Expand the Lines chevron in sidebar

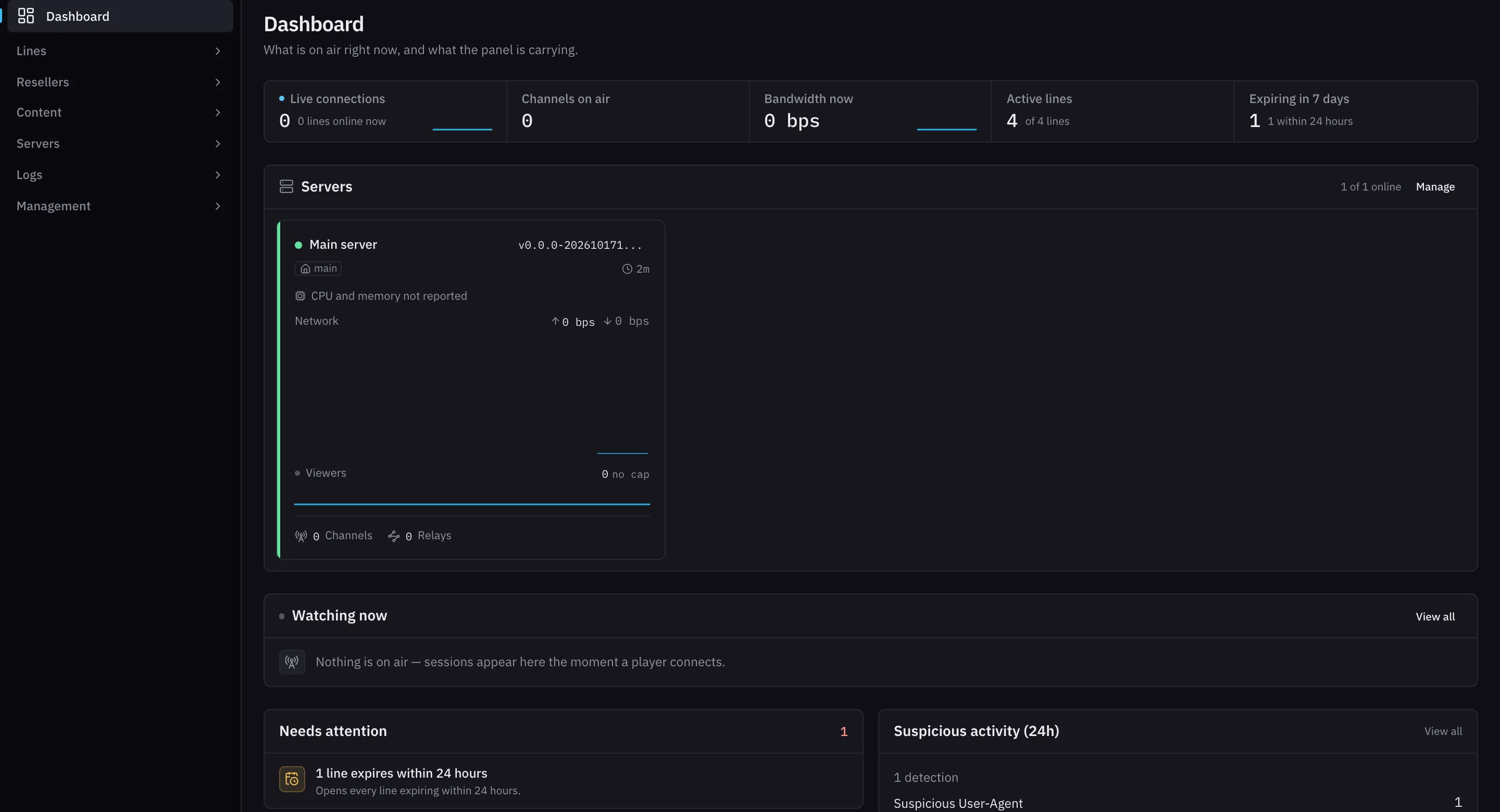pos(217,51)
